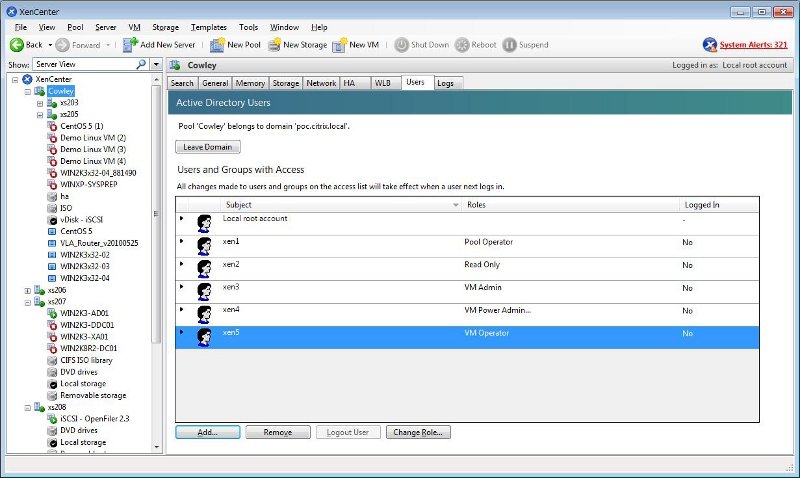Click the CentOS 5 (1) VM icon
800x478 pixels.
[52, 126]
